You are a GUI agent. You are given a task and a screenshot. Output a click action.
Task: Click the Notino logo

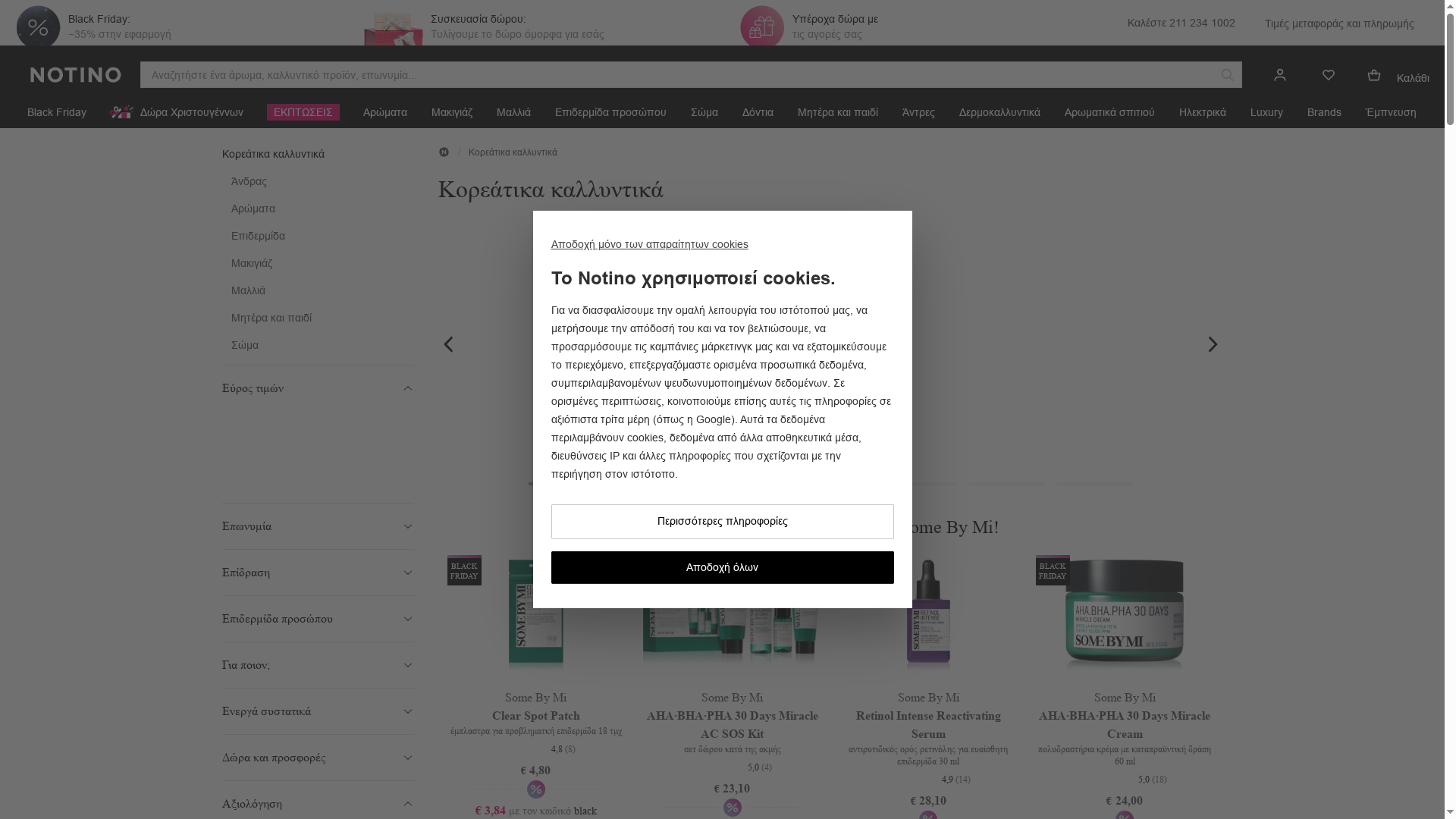click(75, 74)
